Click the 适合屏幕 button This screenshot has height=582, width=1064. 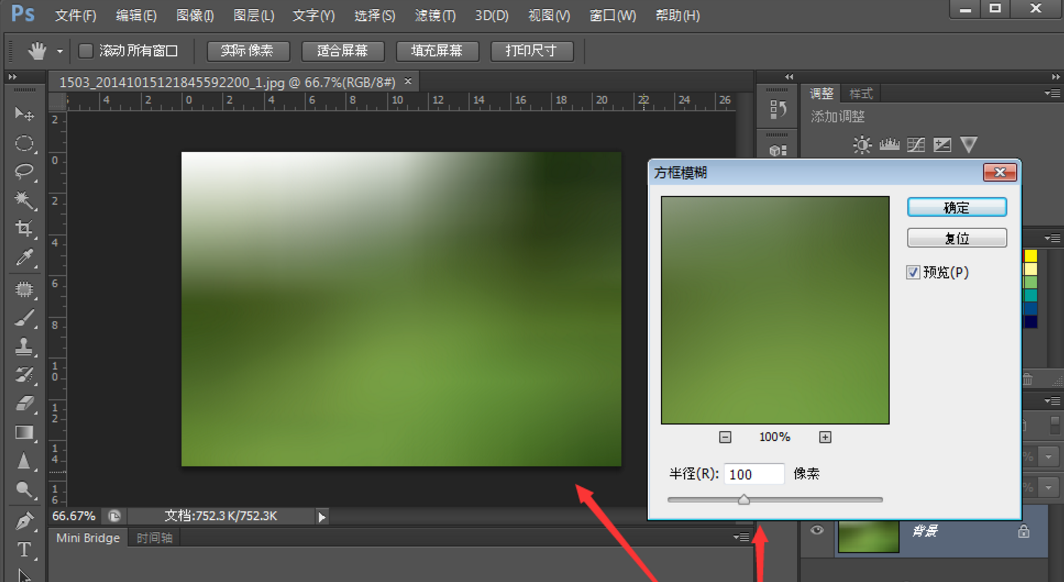tap(343, 51)
